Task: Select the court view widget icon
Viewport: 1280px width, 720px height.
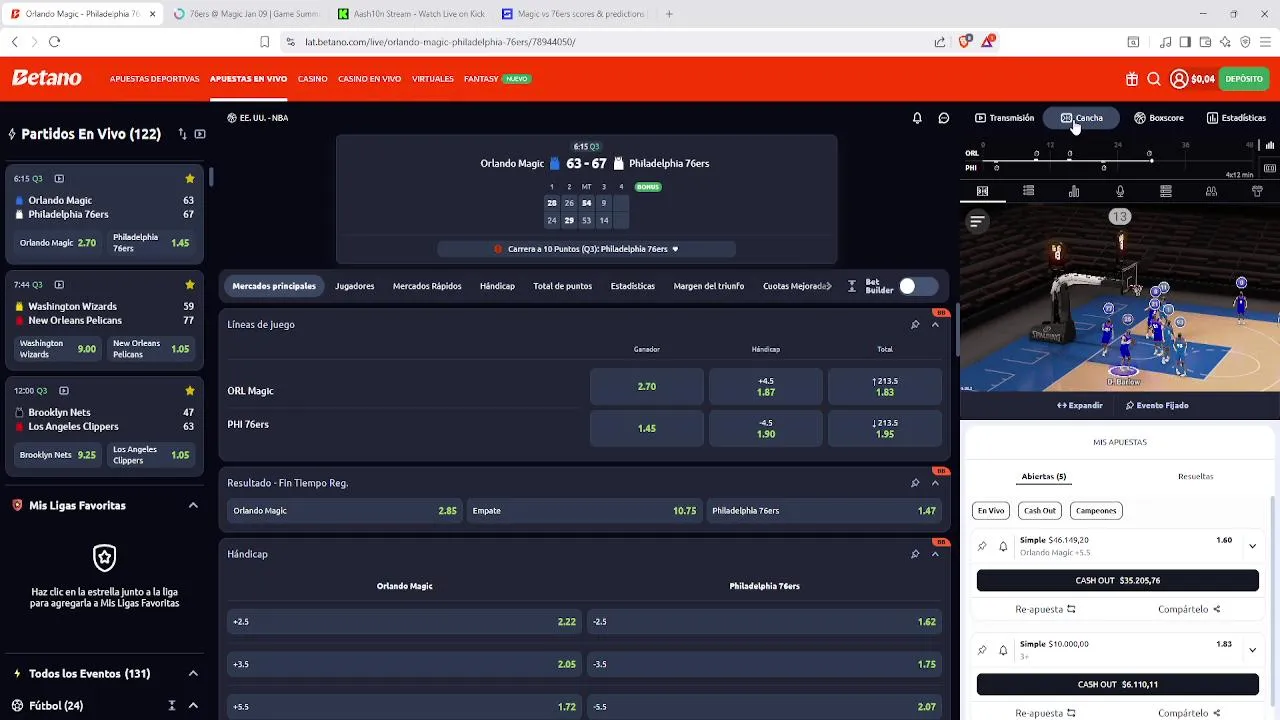Action: (x=982, y=191)
